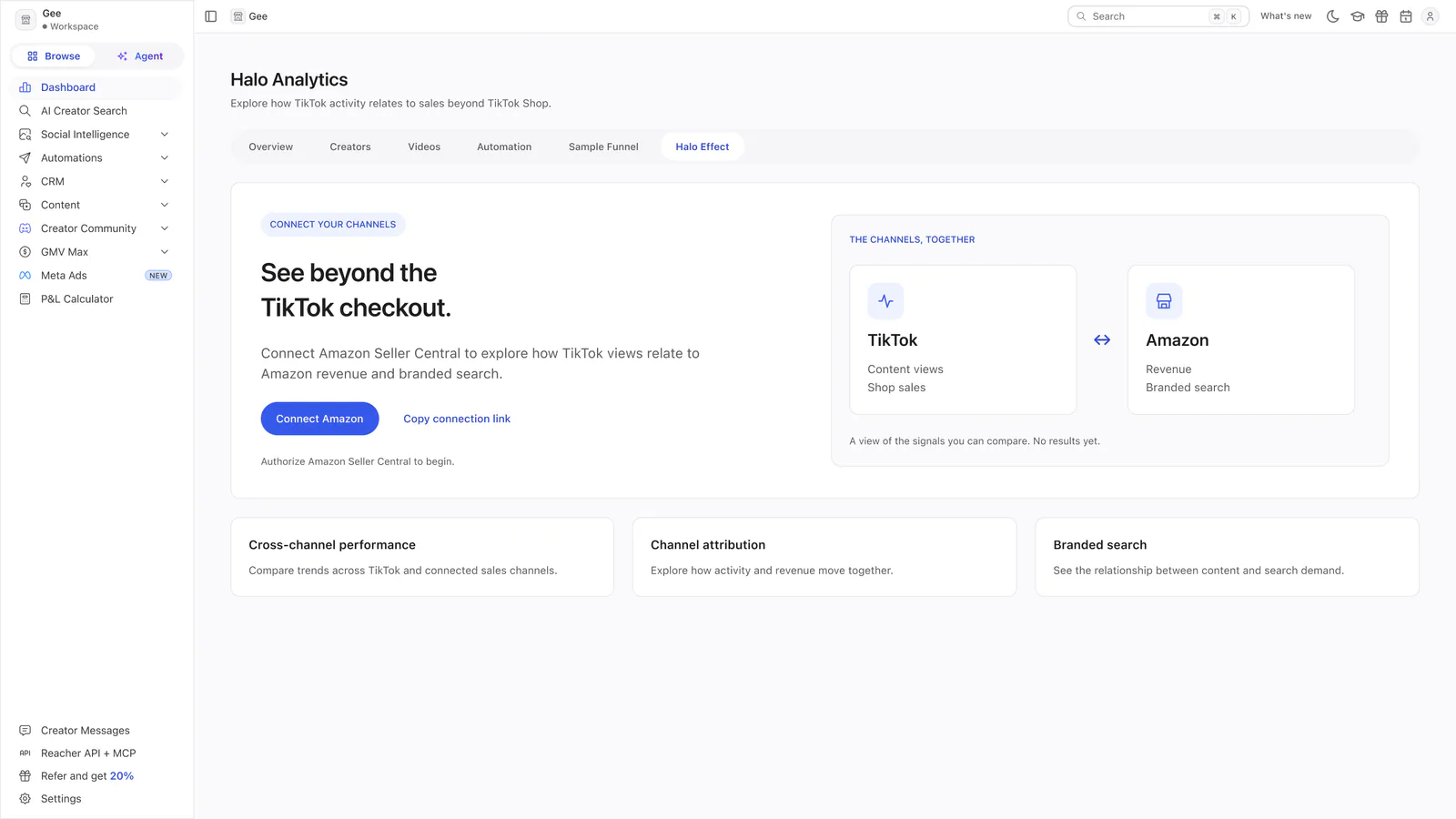Go to Dashboard in sidebar
This screenshot has height=819, width=1456.
point(96,87)
